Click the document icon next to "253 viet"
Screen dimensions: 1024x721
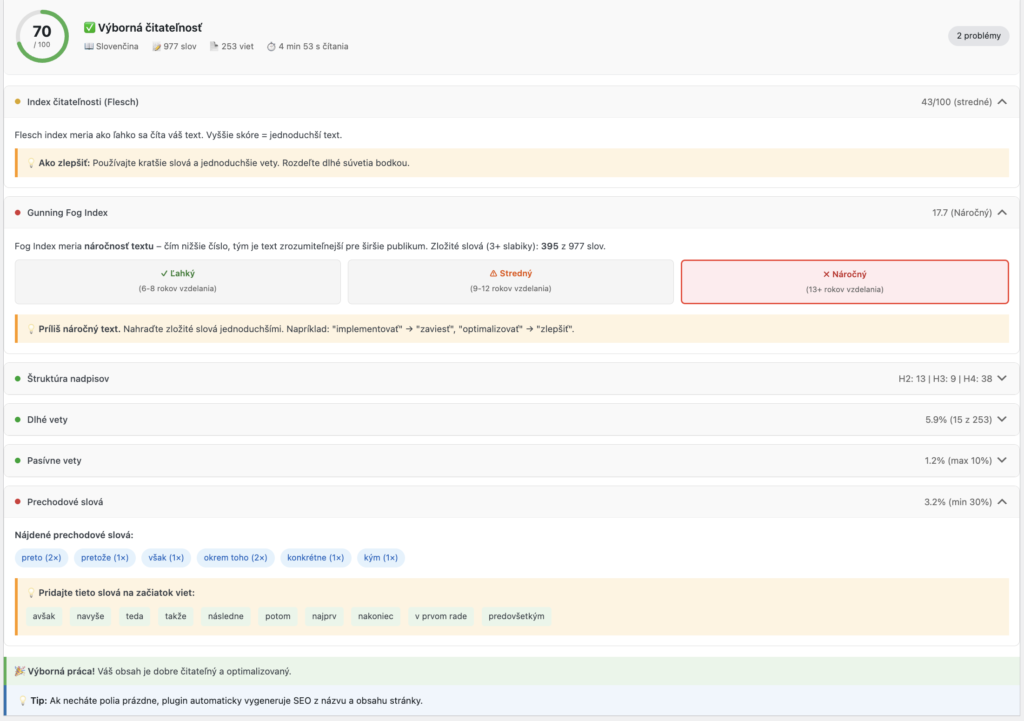[214, 46]
